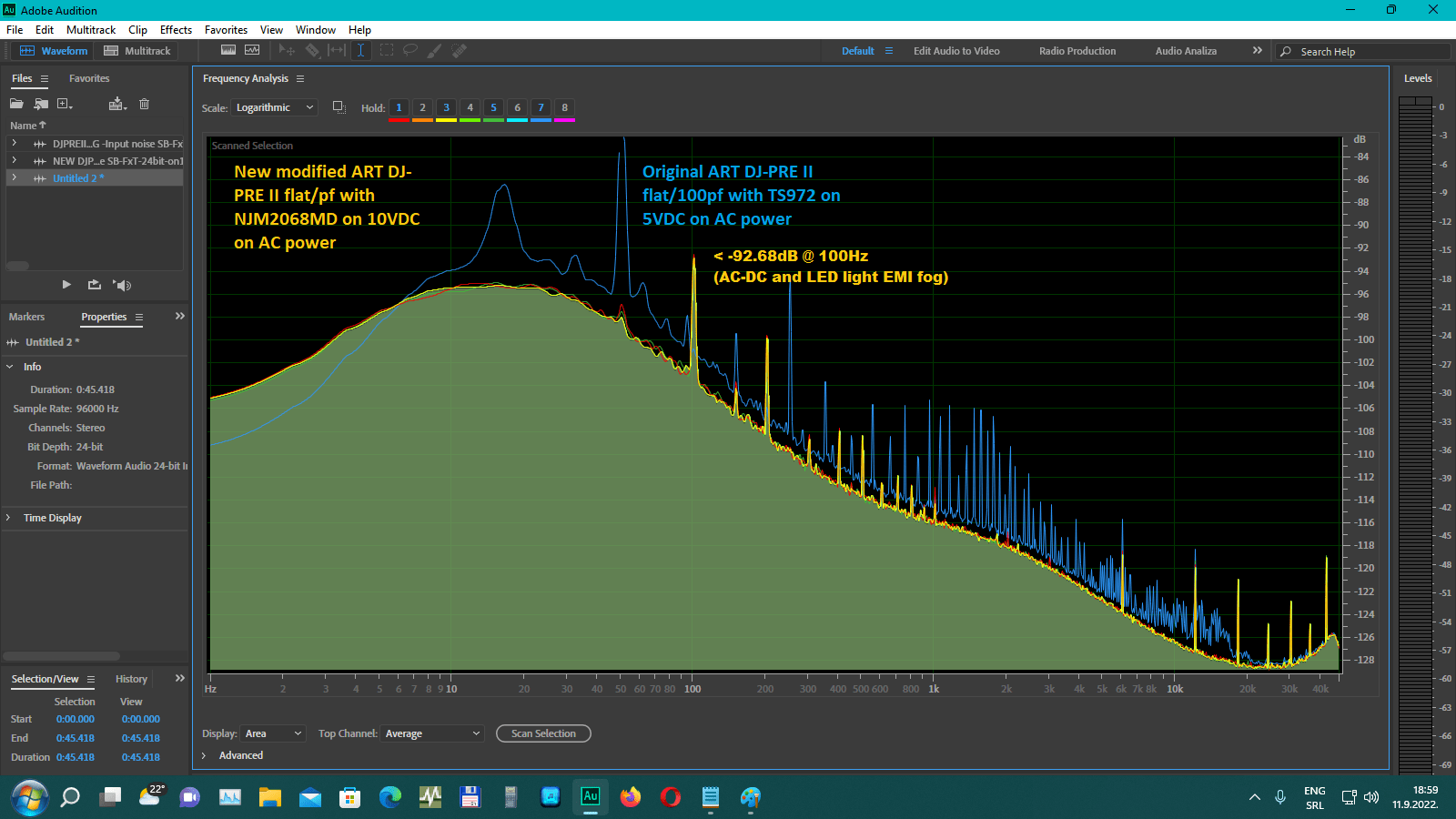Toggle Hold button 2
This screenshot has width=1456, height=819.
[422, 107]
